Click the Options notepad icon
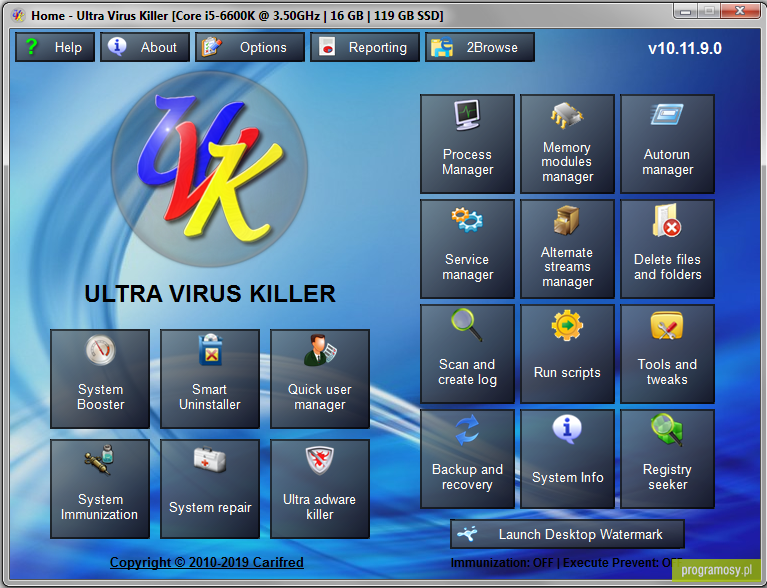 pyautogui.click(x=211, y=47)
